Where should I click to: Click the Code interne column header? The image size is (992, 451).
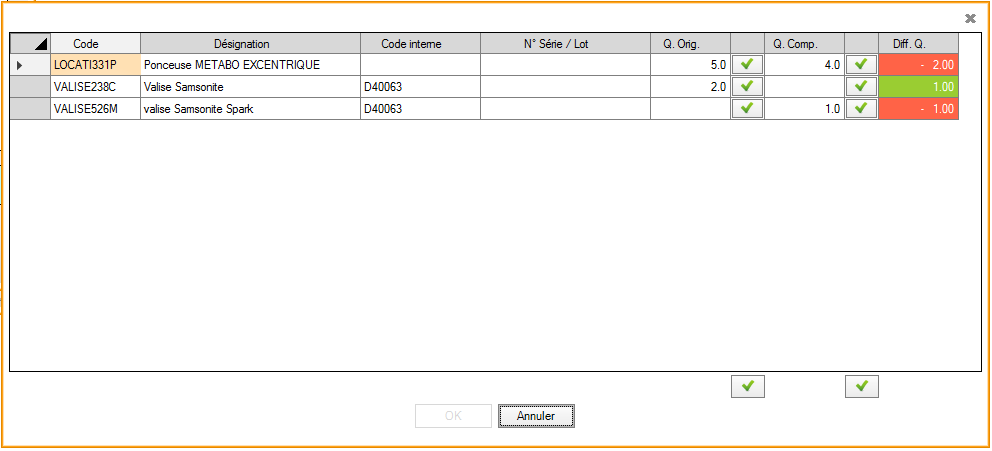click(419, 43)
